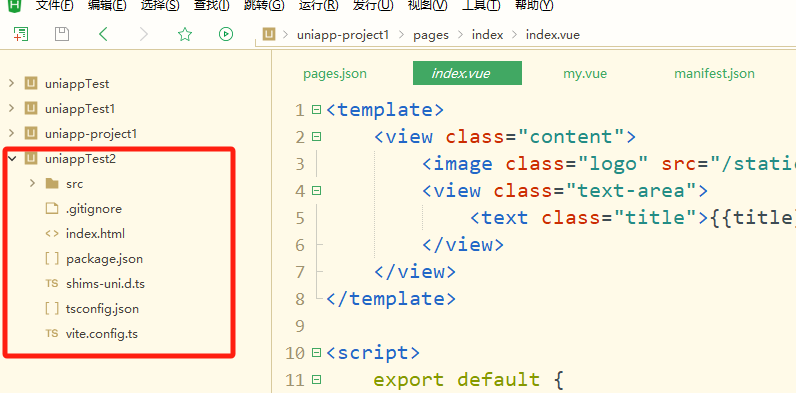Fold the text-area view on line 4

[x=316, y=191]
